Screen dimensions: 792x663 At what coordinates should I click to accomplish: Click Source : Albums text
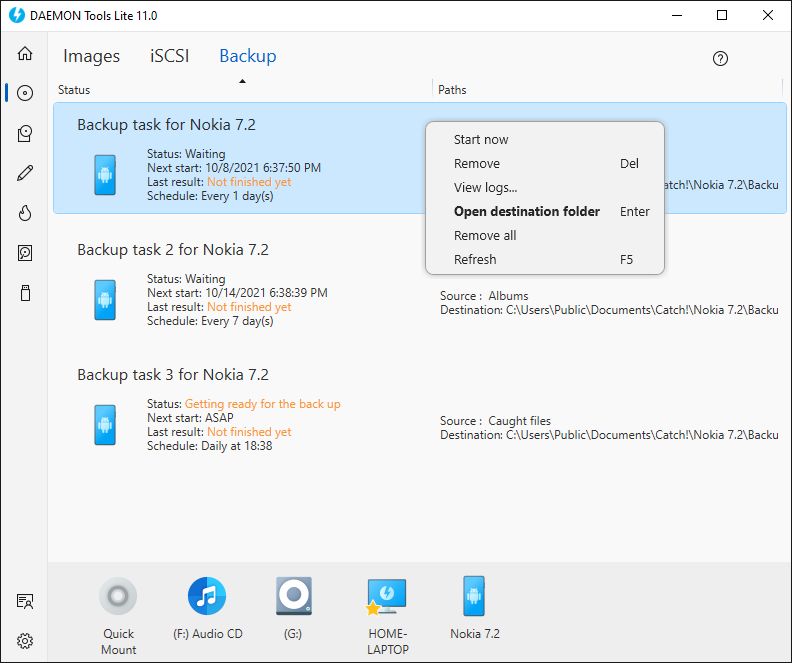[x=484, y=296]
